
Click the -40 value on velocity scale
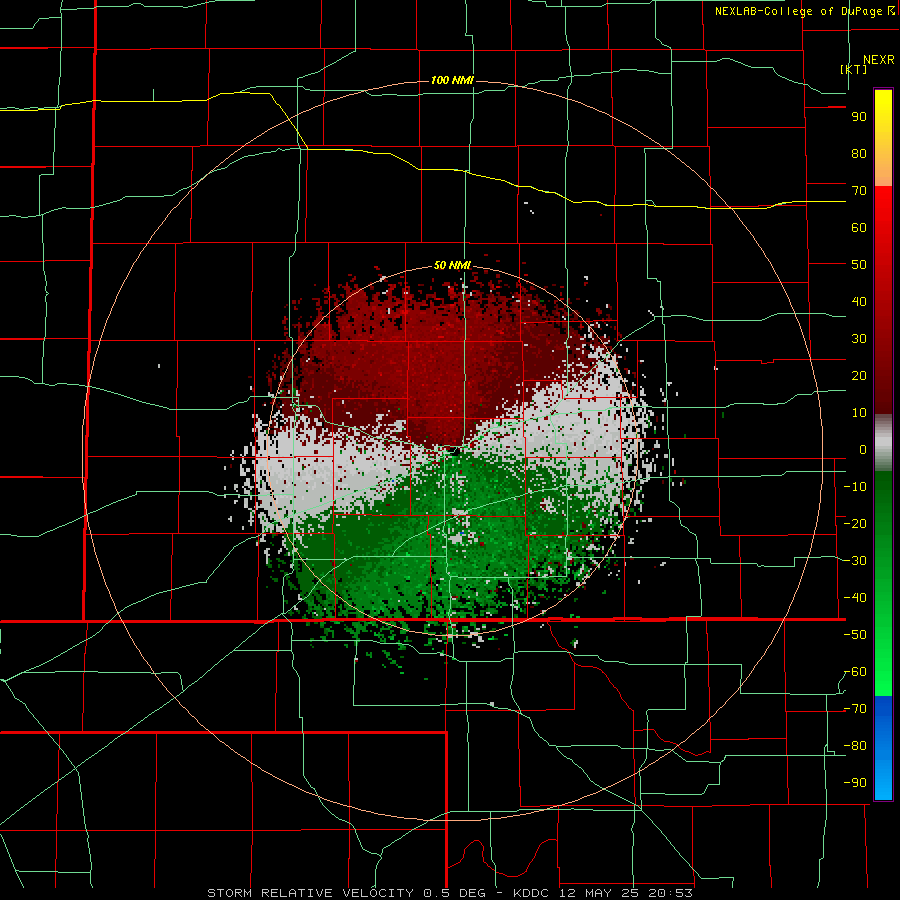pos(855,598)
